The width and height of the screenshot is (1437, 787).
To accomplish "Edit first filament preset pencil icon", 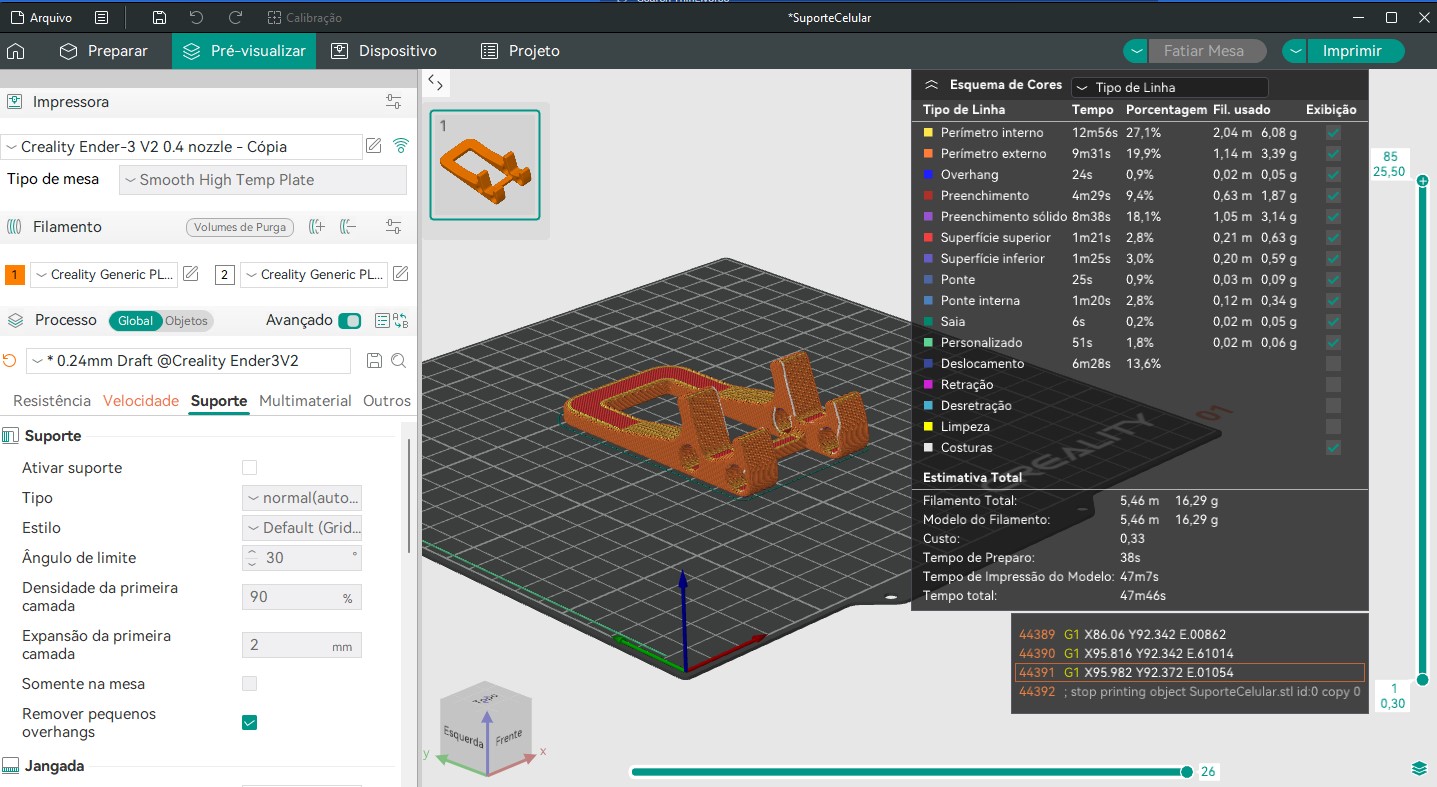I will [x=191, y=274].
